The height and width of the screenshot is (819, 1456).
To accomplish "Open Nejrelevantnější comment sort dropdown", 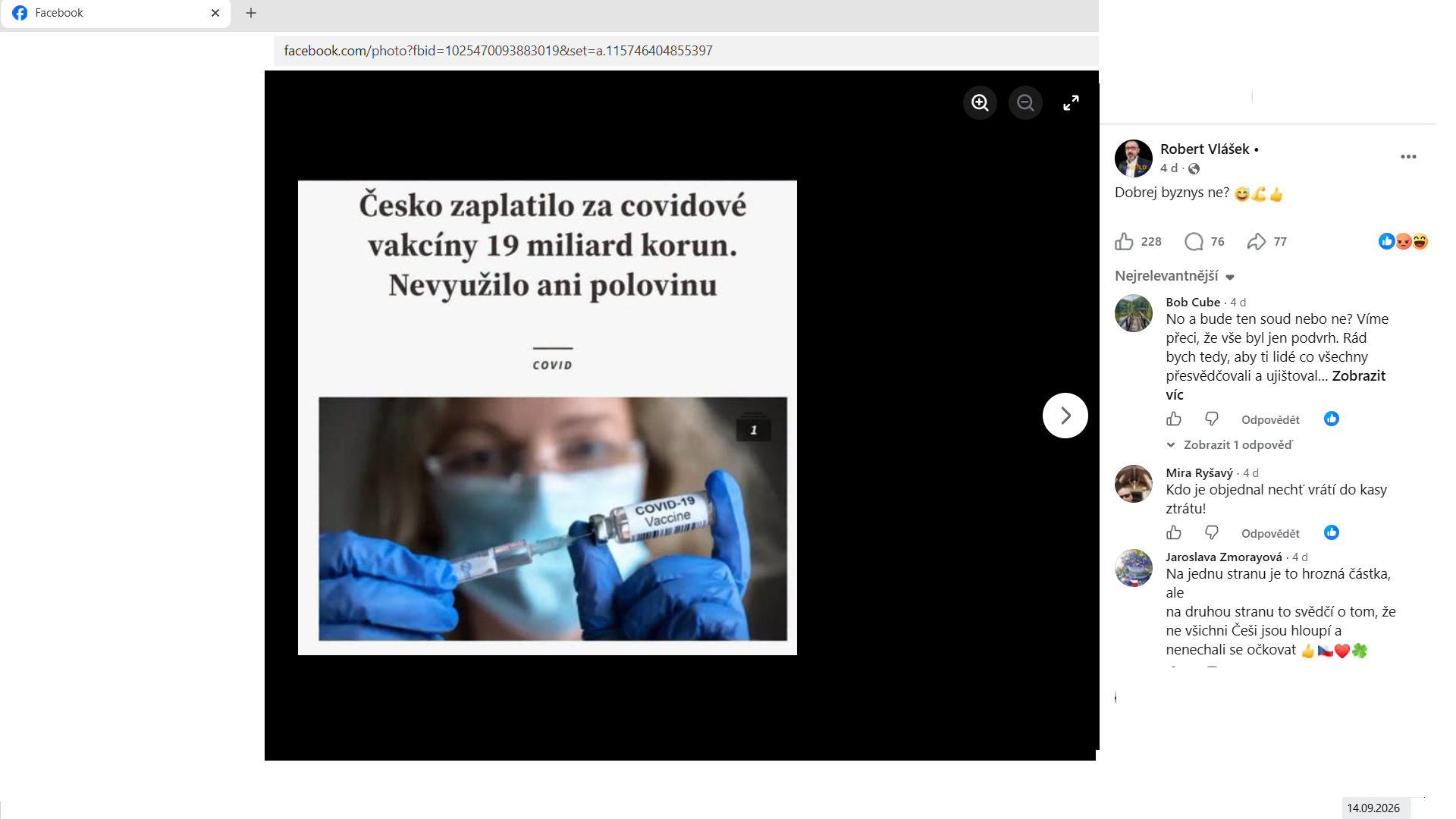I will [1175, 276].
